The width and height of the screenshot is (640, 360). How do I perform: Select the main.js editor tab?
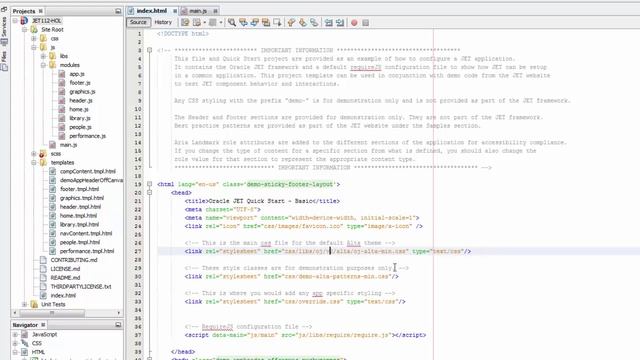198,11
